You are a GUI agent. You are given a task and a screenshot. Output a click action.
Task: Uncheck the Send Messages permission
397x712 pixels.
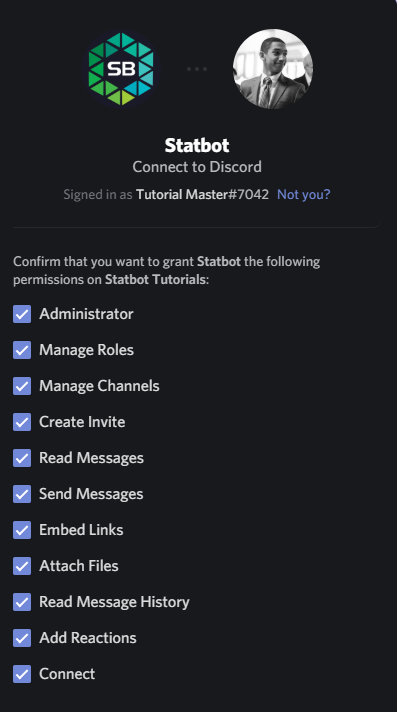(x=22, y=494)
